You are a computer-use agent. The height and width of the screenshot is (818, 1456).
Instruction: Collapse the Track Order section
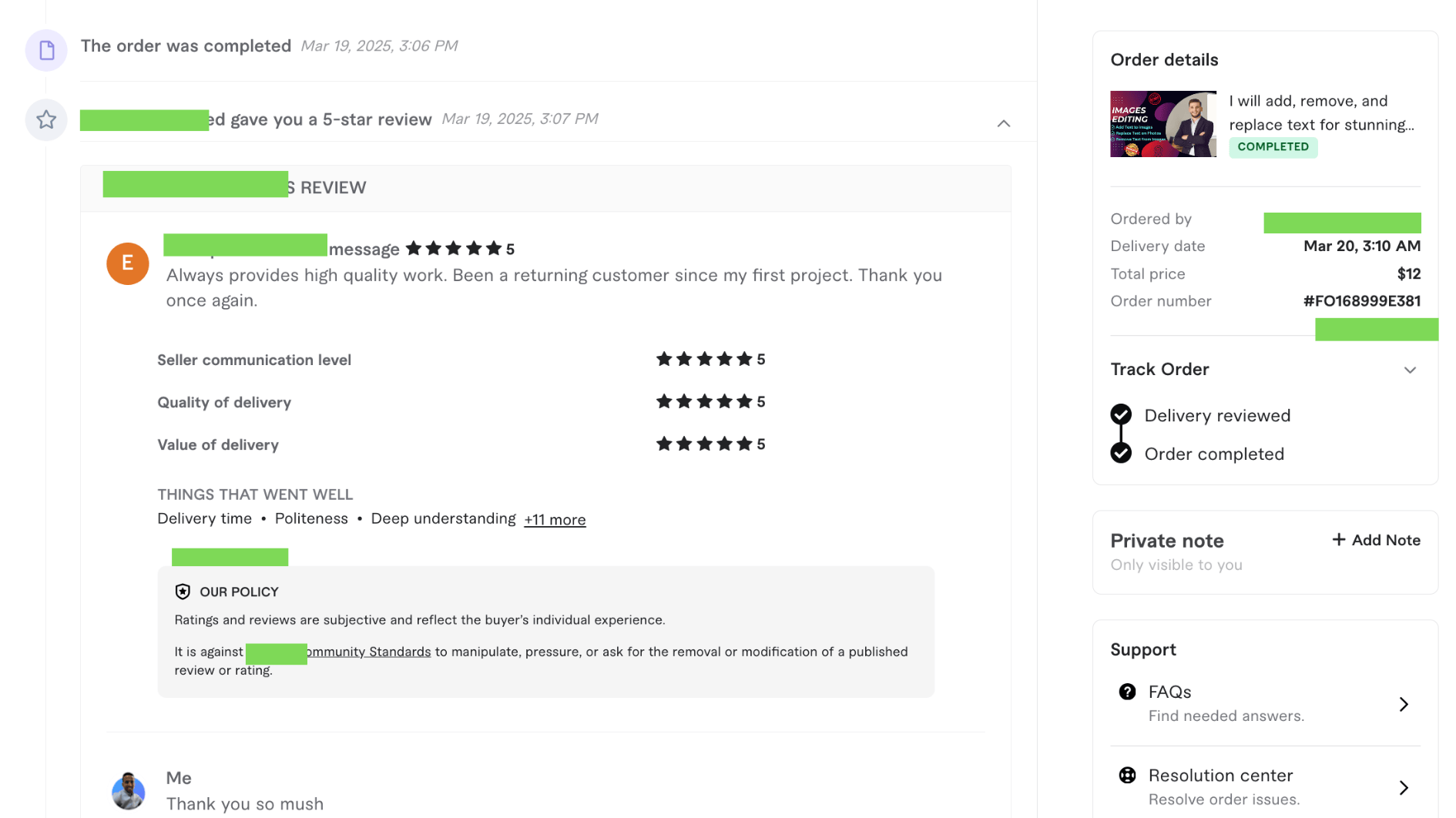click(x=1410, y=370)
